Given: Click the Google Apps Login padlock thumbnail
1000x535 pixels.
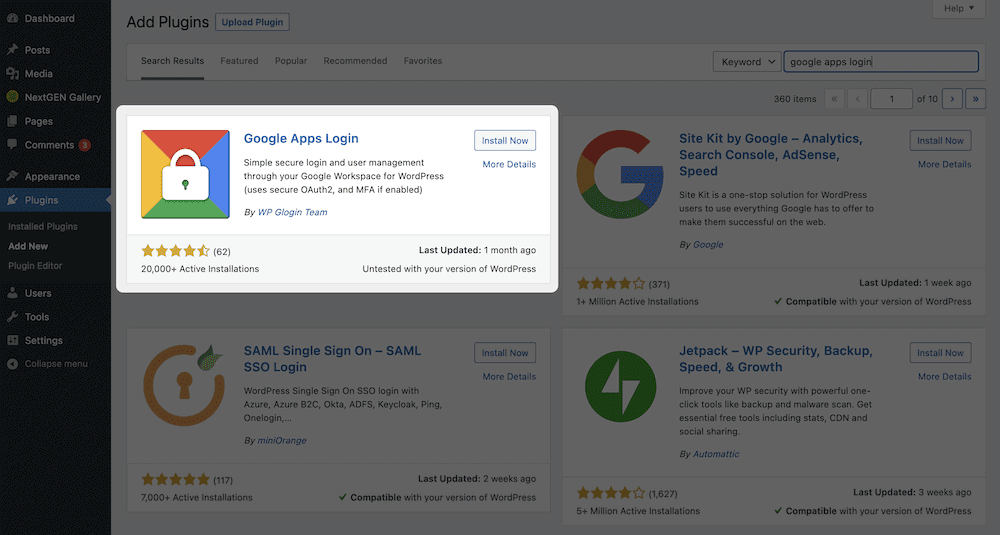Looking at the screenshot, I should pyautogui.click(x=185, y=174).
